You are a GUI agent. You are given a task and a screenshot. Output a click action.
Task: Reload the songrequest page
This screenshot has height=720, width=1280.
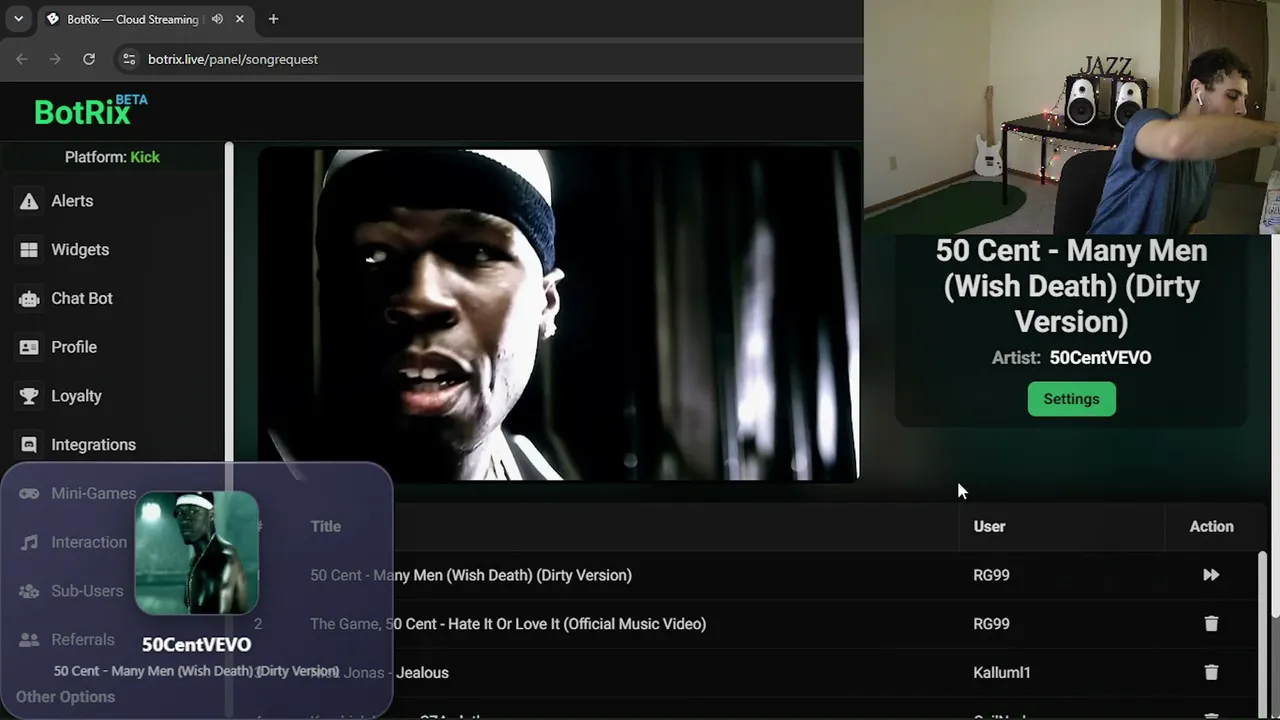click(x=89, y=59)
